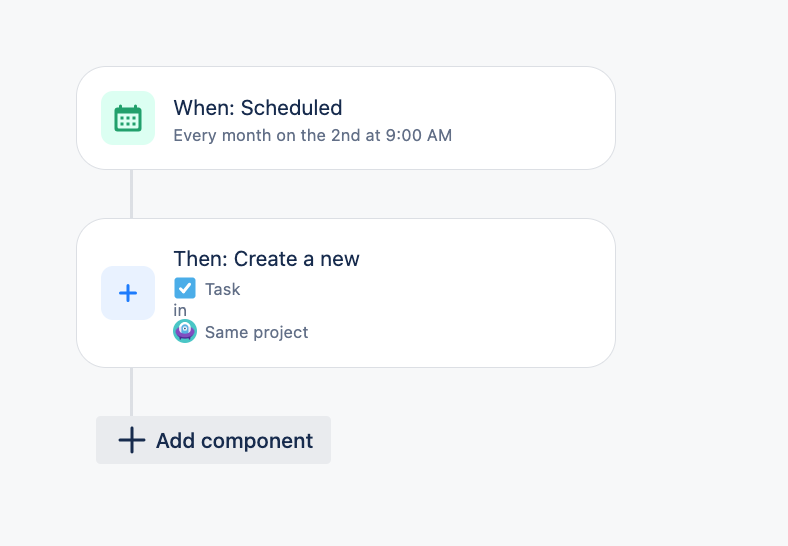Click the blue Task checkmark issue-type icon
Image resolution: width=788 pixels, height=546 pixels.
click(x=185, y=289)
